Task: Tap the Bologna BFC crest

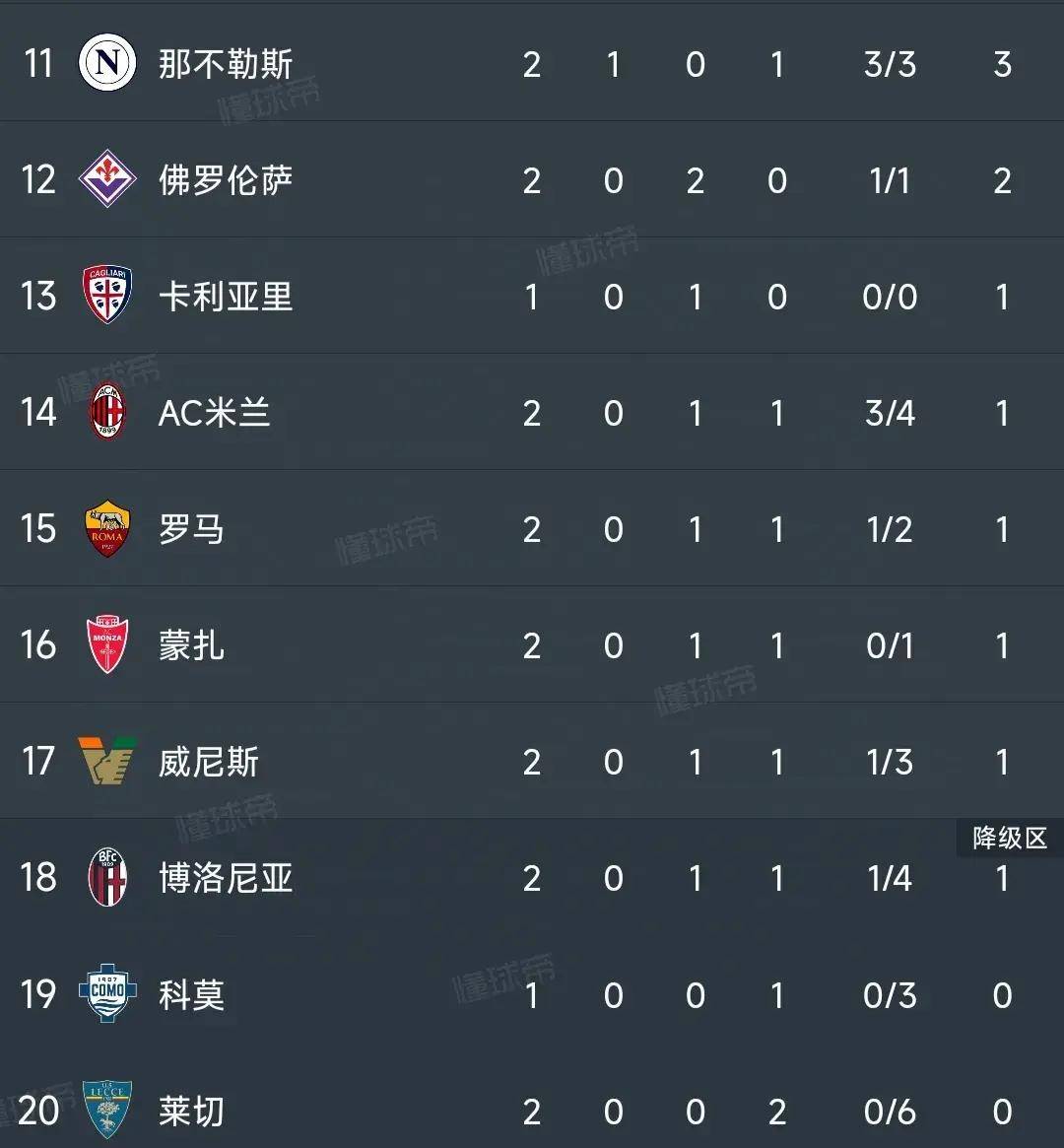Action: 107,876
